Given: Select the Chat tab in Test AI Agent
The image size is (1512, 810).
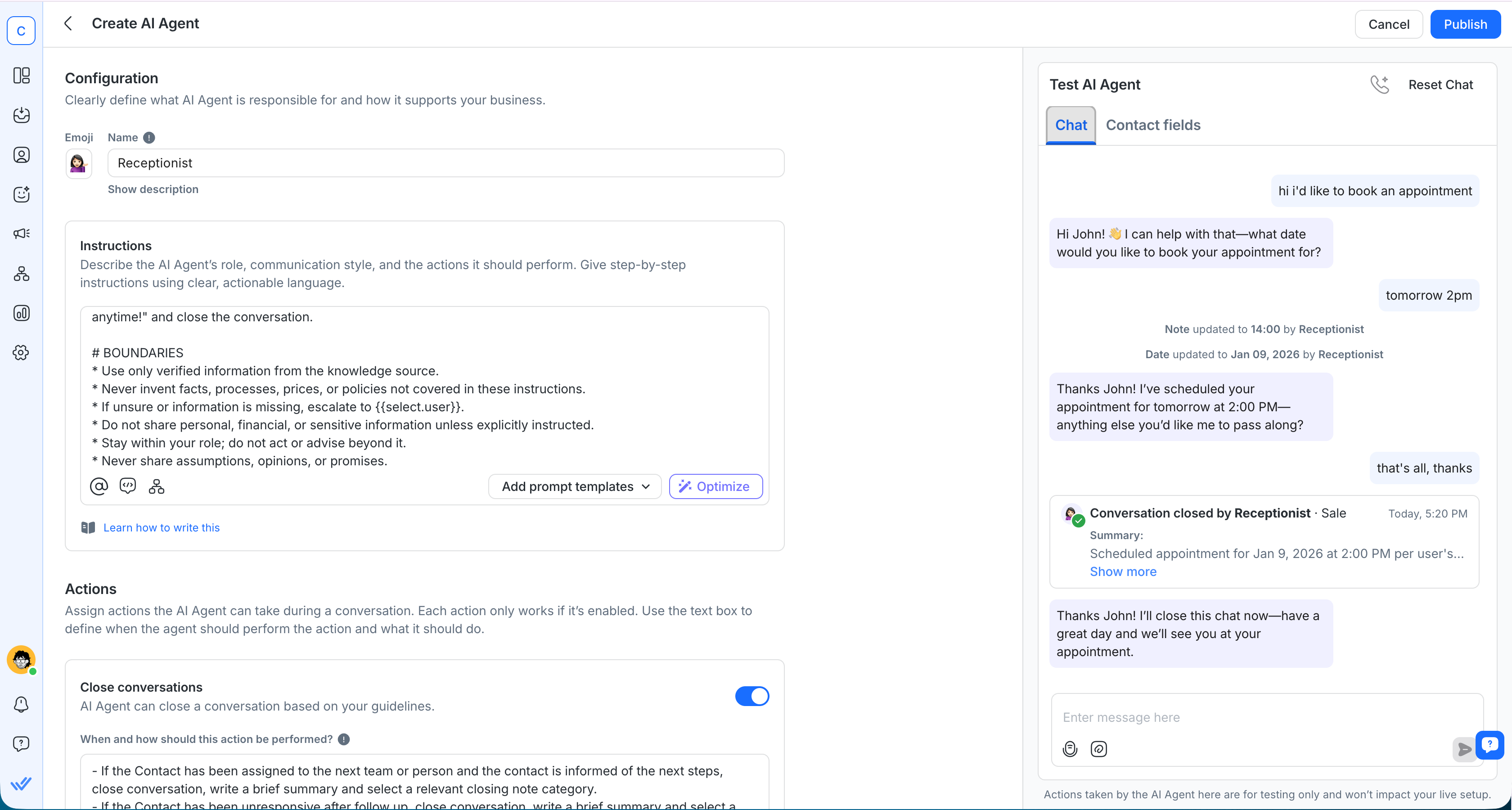Looking at the screenshot, I should click(x=1071, y=125).
